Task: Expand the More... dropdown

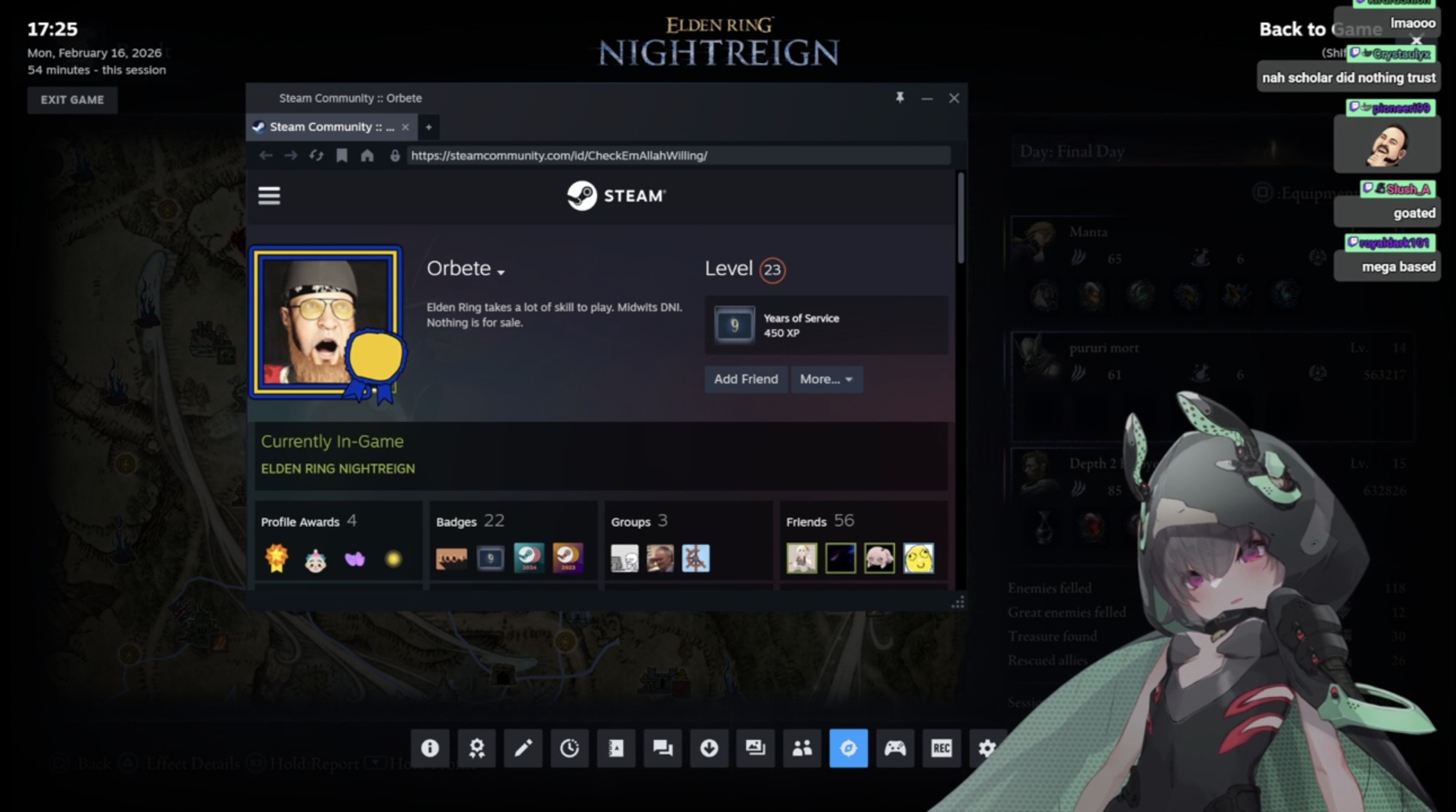Action: click(x=826, y=379)
